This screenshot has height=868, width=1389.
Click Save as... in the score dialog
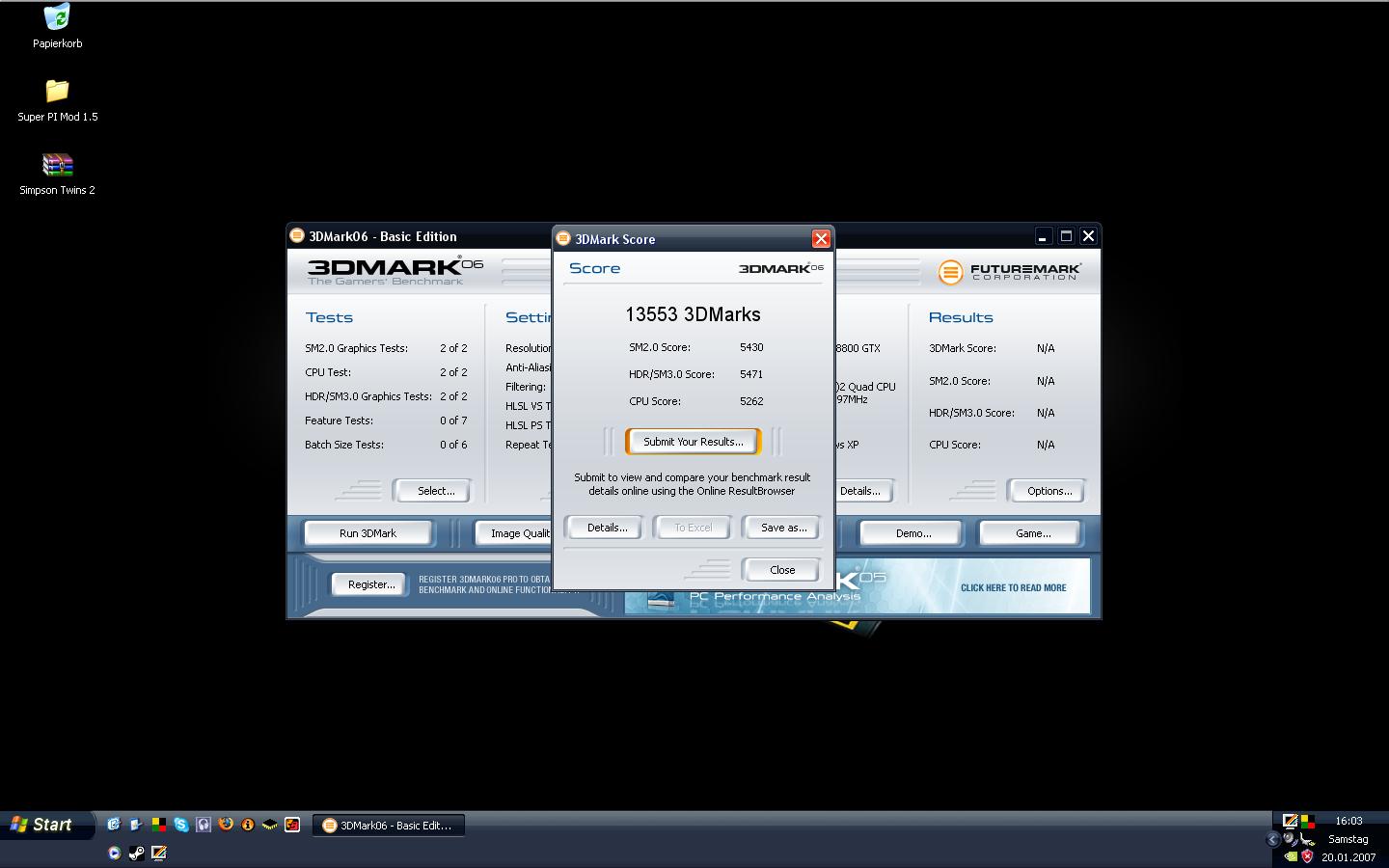783,528
